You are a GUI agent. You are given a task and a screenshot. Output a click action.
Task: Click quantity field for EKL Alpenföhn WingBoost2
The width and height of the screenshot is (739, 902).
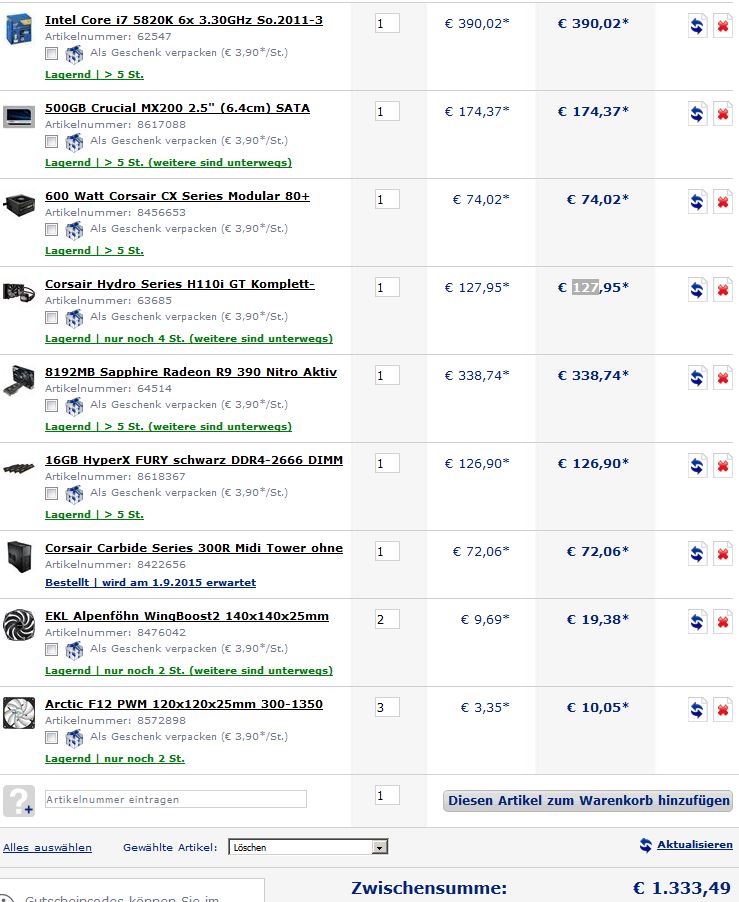click(387, 619)
